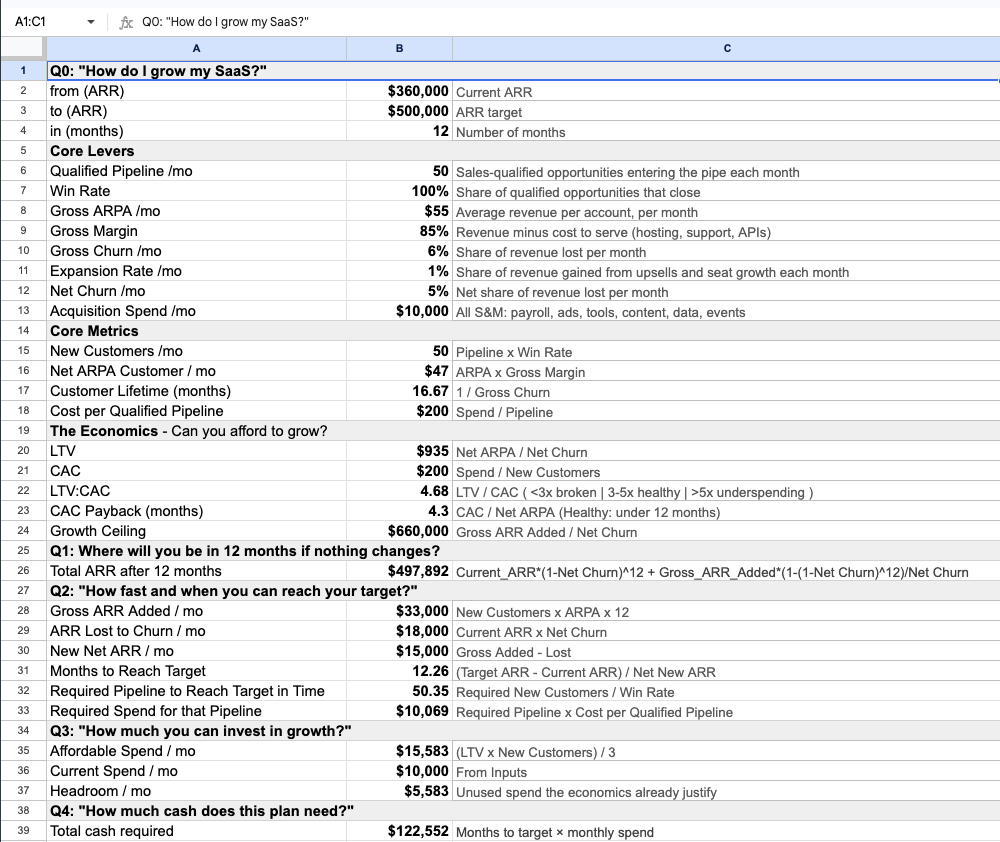1000x842 pixels.
Task: Click the 'Gross ARPA /mo' cell
Action: (x=196, y=211)
